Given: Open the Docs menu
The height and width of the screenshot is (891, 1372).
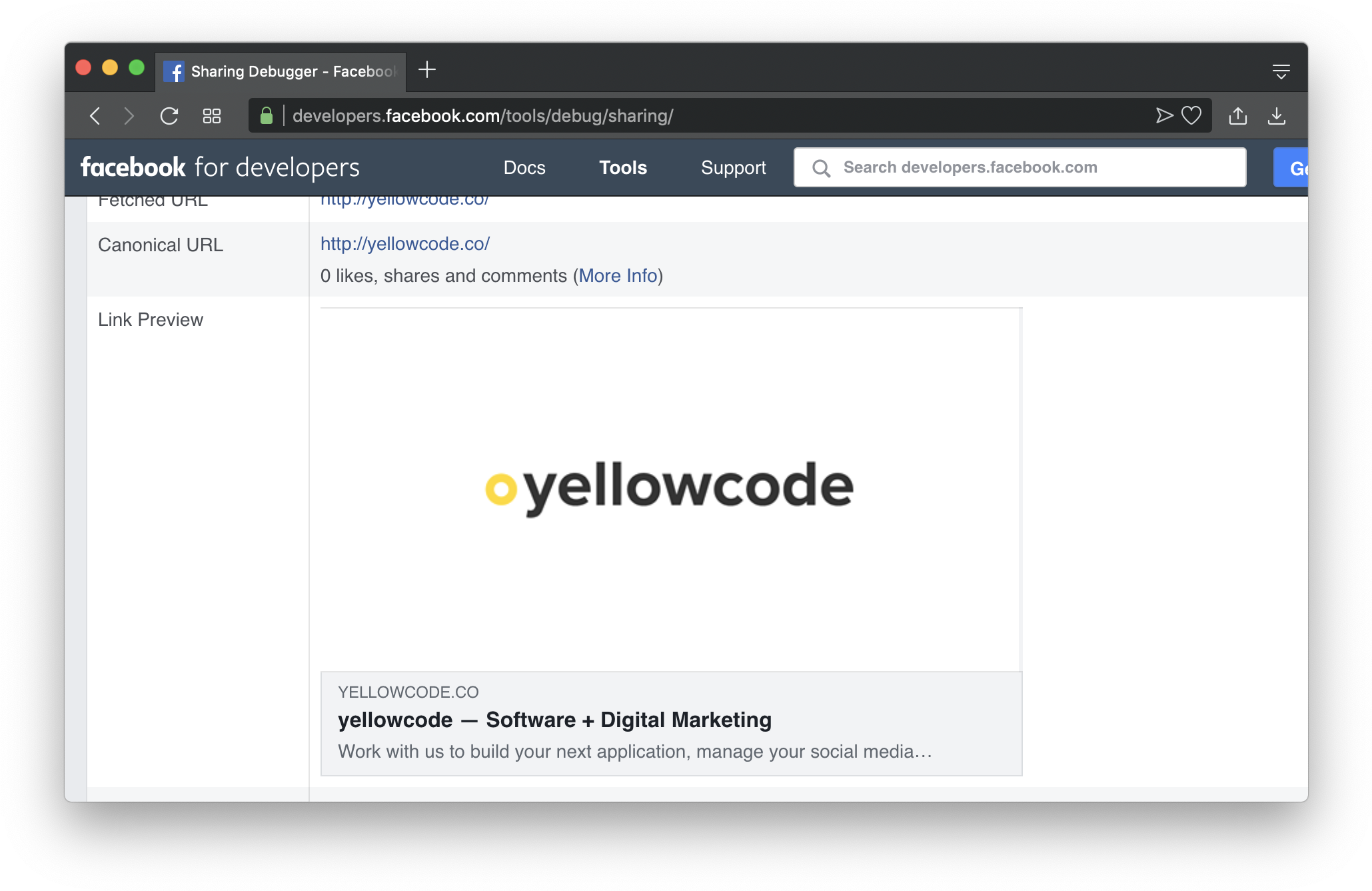Looking at the screenshot, I should click(x=524, y=168).
